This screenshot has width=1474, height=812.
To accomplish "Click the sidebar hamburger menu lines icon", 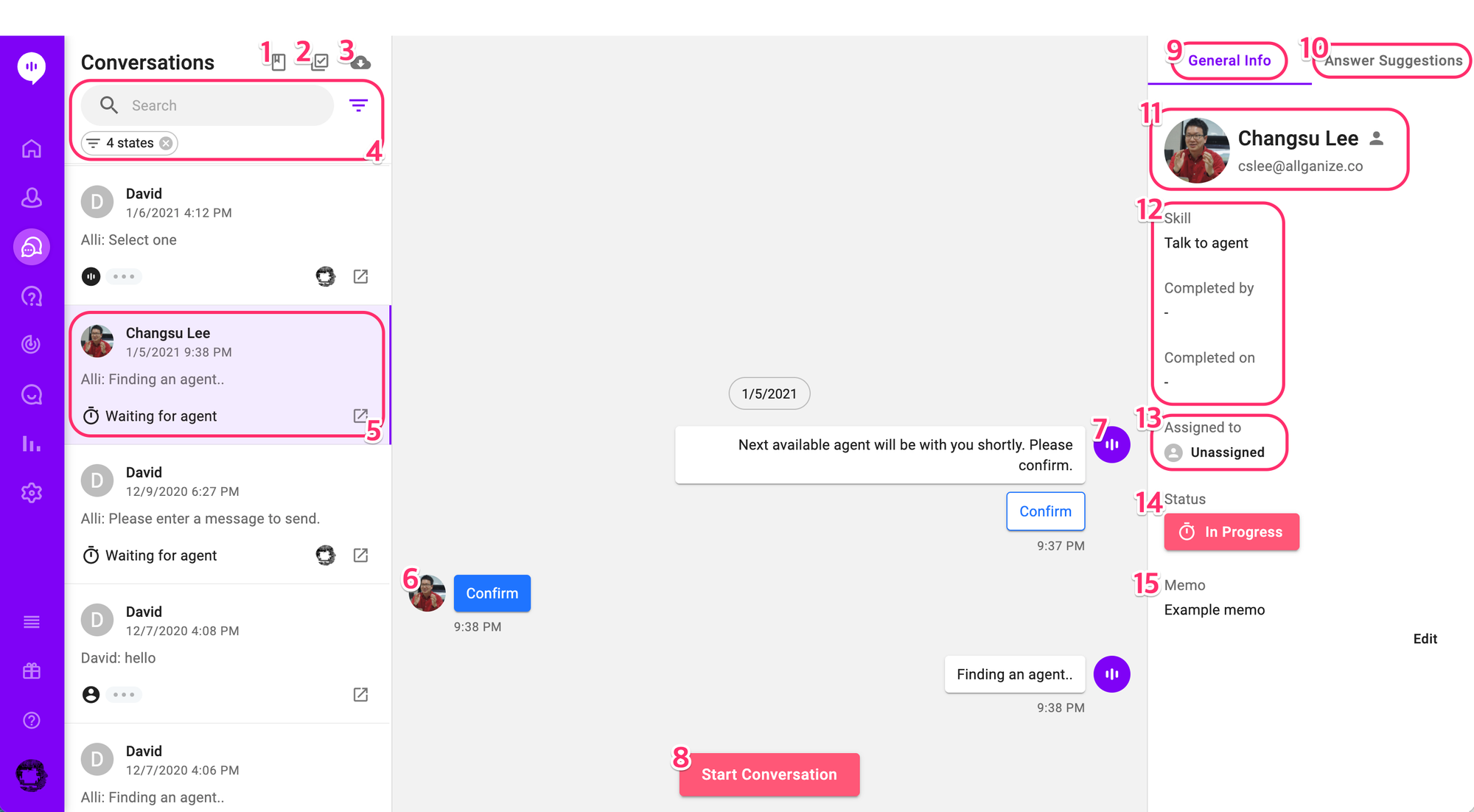I will pyautogui.click(x=32, y=622).
